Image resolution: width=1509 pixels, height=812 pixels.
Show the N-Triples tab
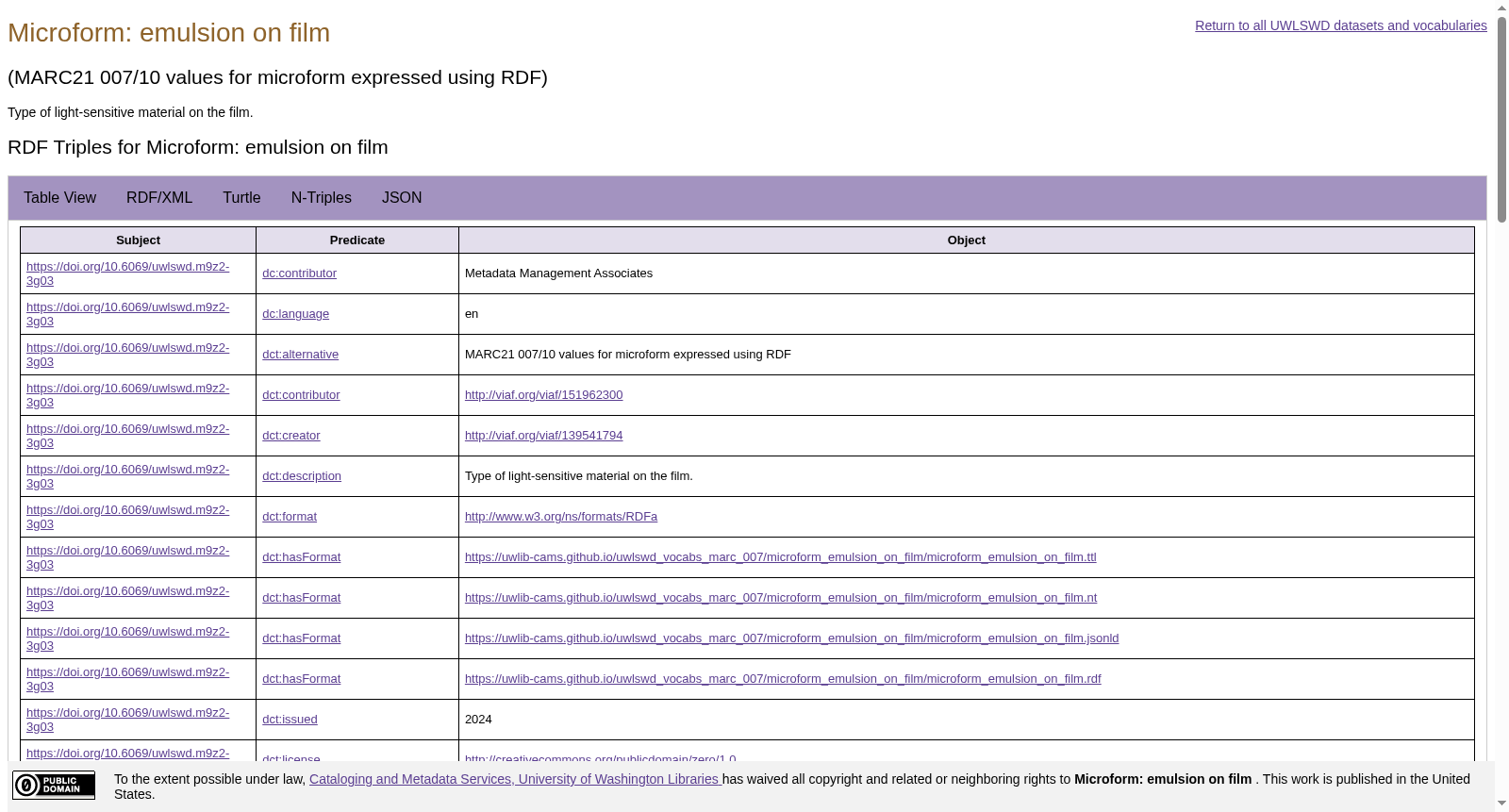[322, 198]
